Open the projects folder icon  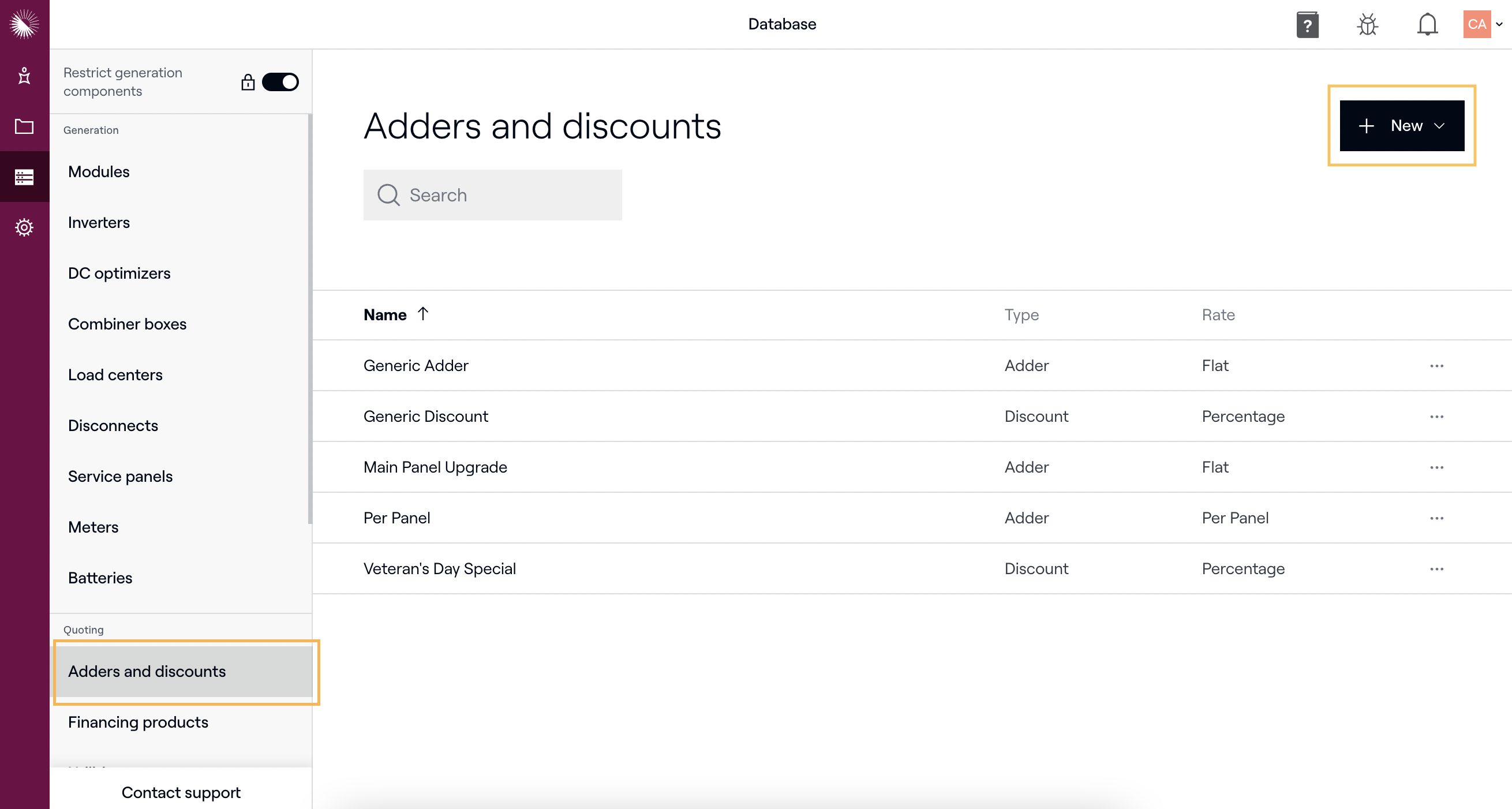tap(24, 126)
